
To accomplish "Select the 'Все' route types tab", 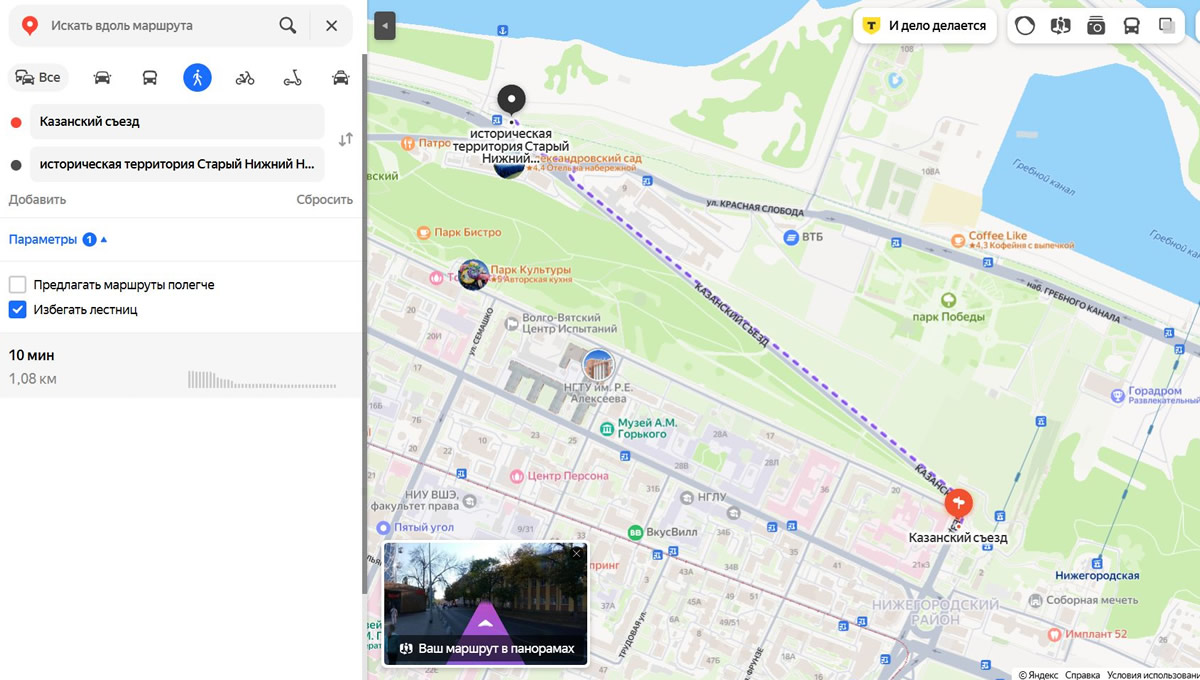I will [x=38, y=78].
